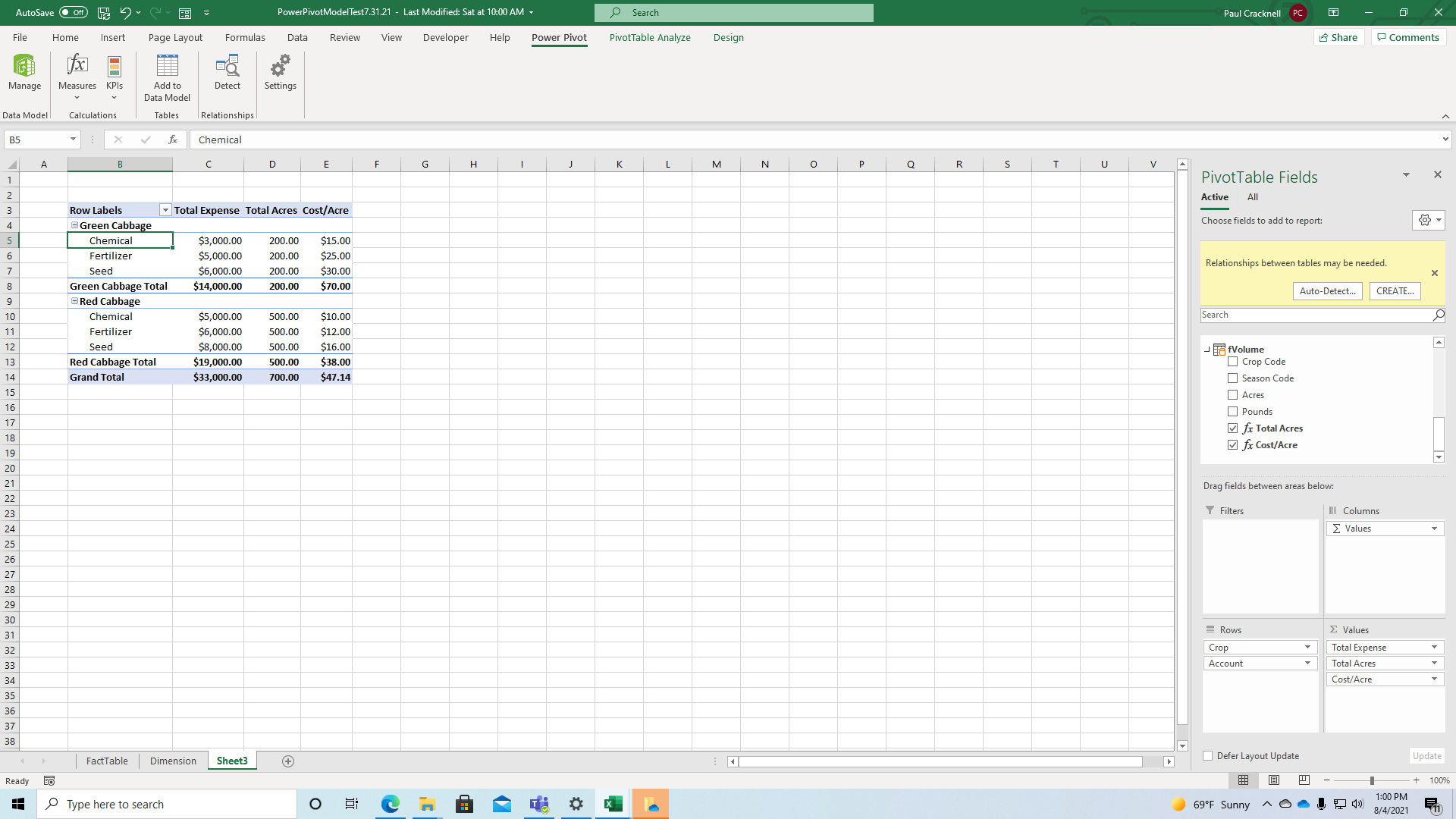Open the Measures menu in the ribbon
1456x819 pixels.
[x=77, y=77]
